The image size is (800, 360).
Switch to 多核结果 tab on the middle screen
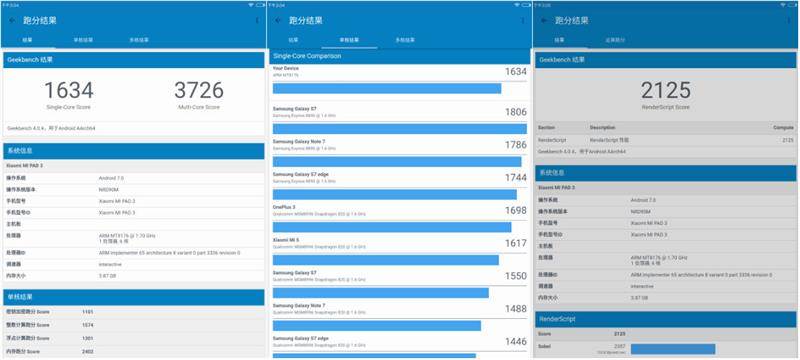[x=405, y=40]
